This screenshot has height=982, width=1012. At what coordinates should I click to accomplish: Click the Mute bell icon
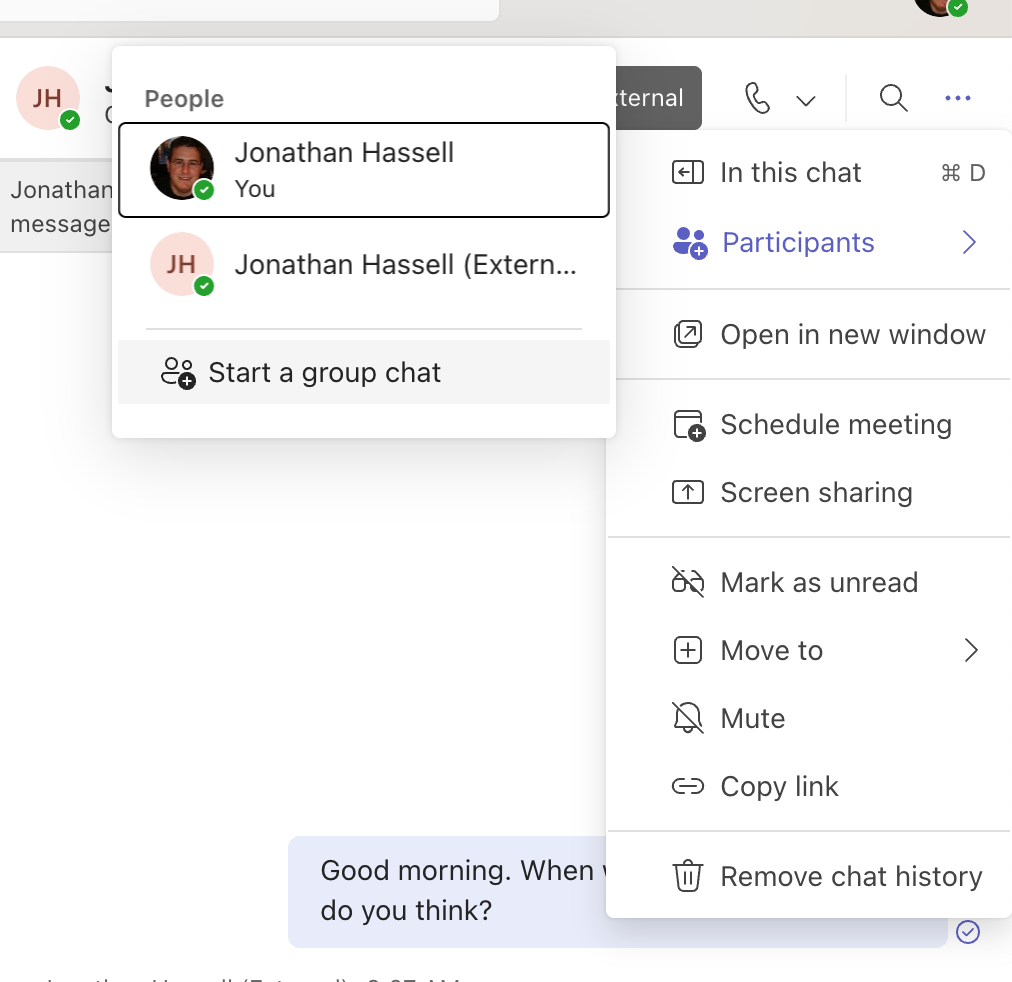tap(687, 718)
